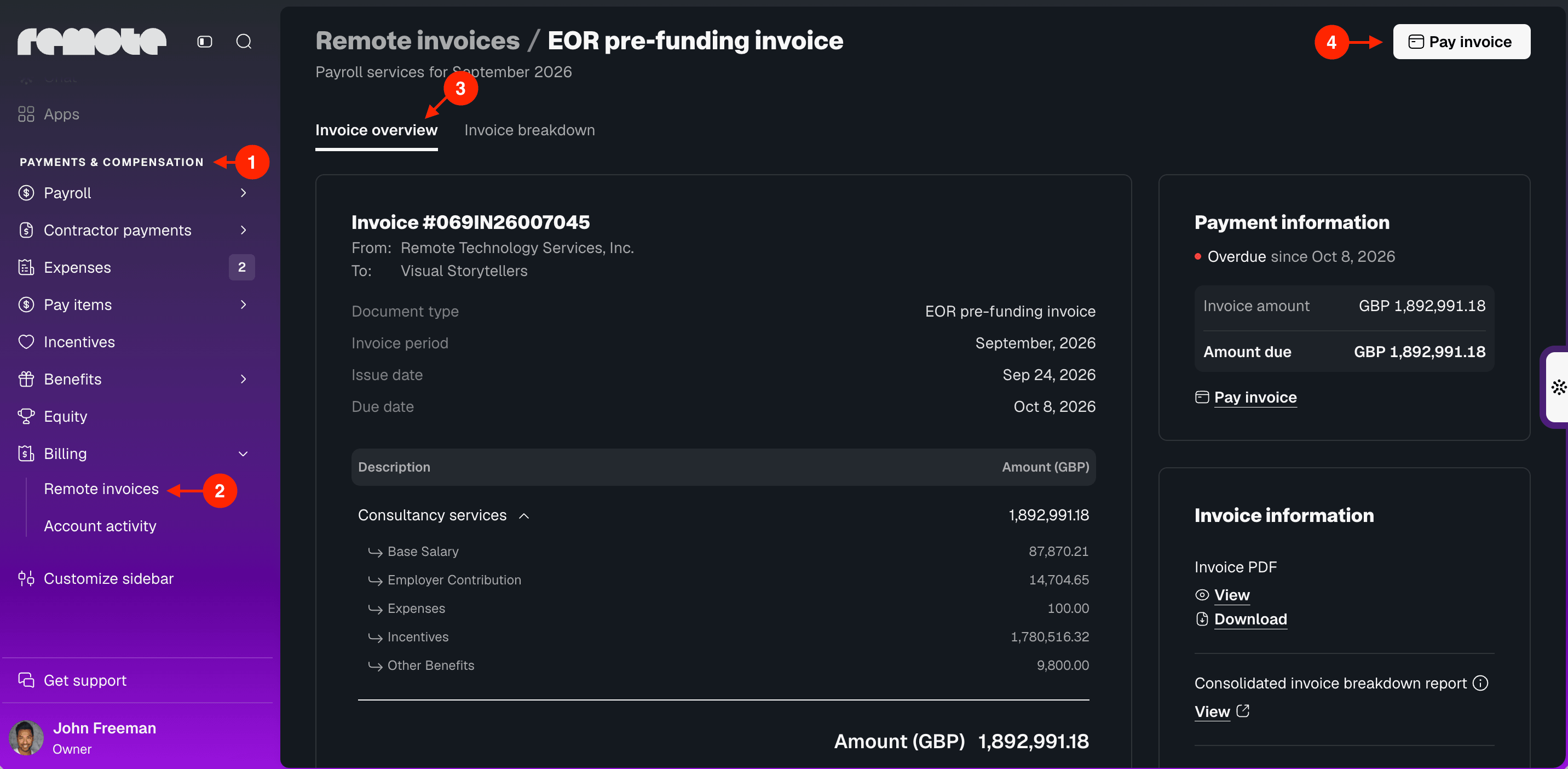Open Incentives in sidebar
1568x769 pixels.
pos(79,342)
